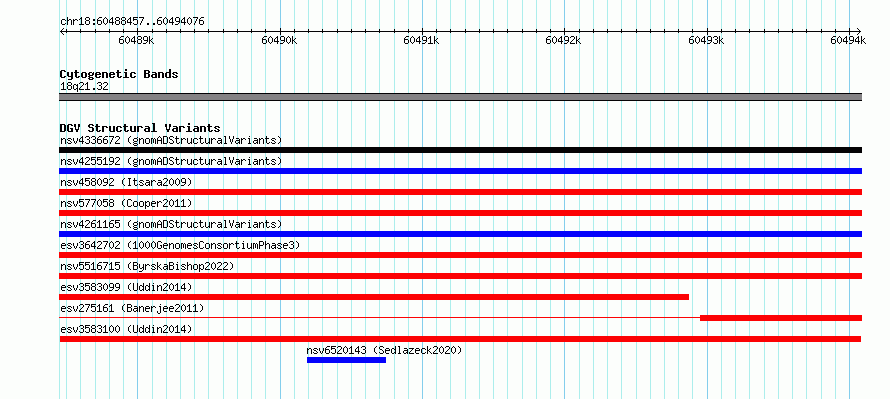890x399 pixels.
Task: Click the short nsv6520143 blue bar
Action: click(346, 360)
